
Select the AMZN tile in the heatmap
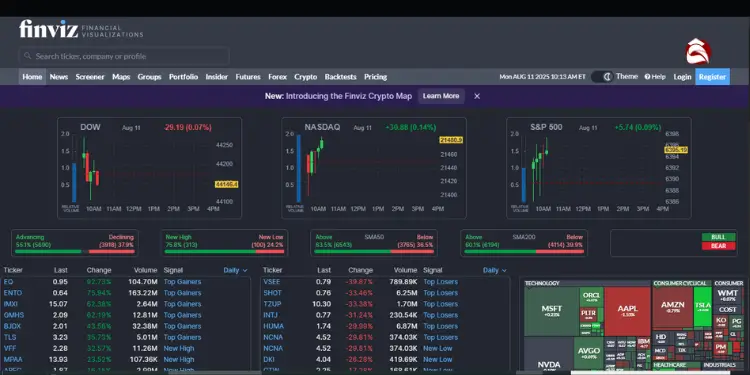(673, 307)
